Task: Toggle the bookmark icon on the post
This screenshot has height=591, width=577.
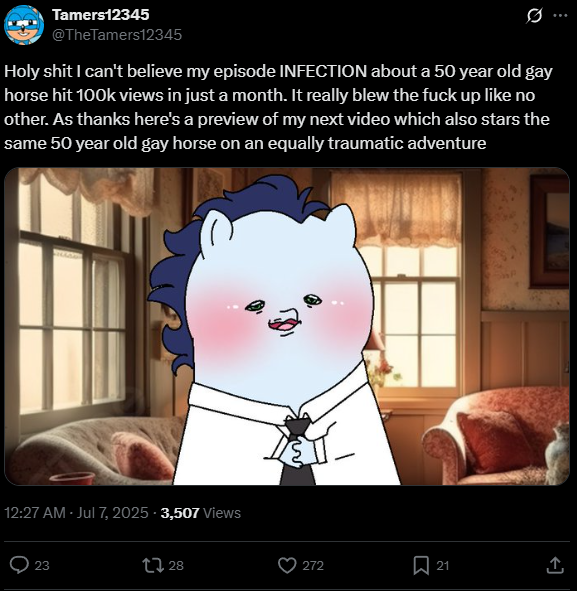Action: coord(421,565)
